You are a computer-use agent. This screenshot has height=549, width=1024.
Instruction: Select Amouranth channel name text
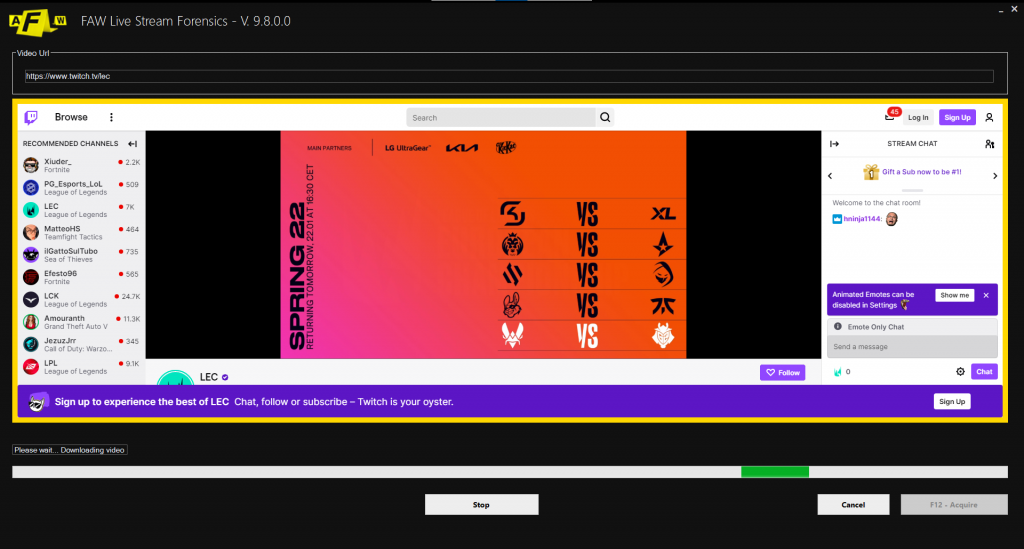click(x=64, y=318)
